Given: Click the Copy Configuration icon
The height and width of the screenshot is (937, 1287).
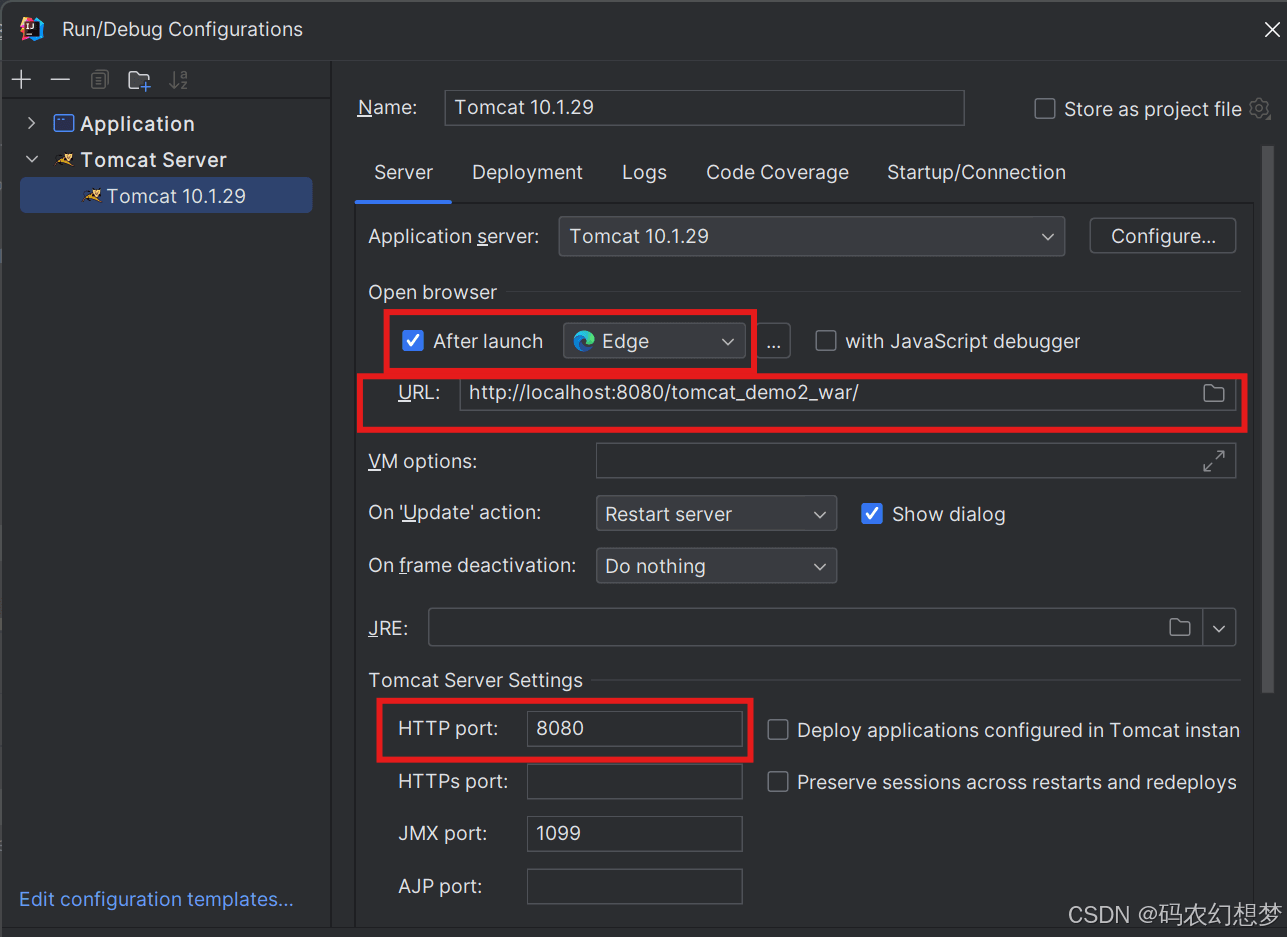Looking at the screenshot, I should pyautogui.click(x=99, y=80).
